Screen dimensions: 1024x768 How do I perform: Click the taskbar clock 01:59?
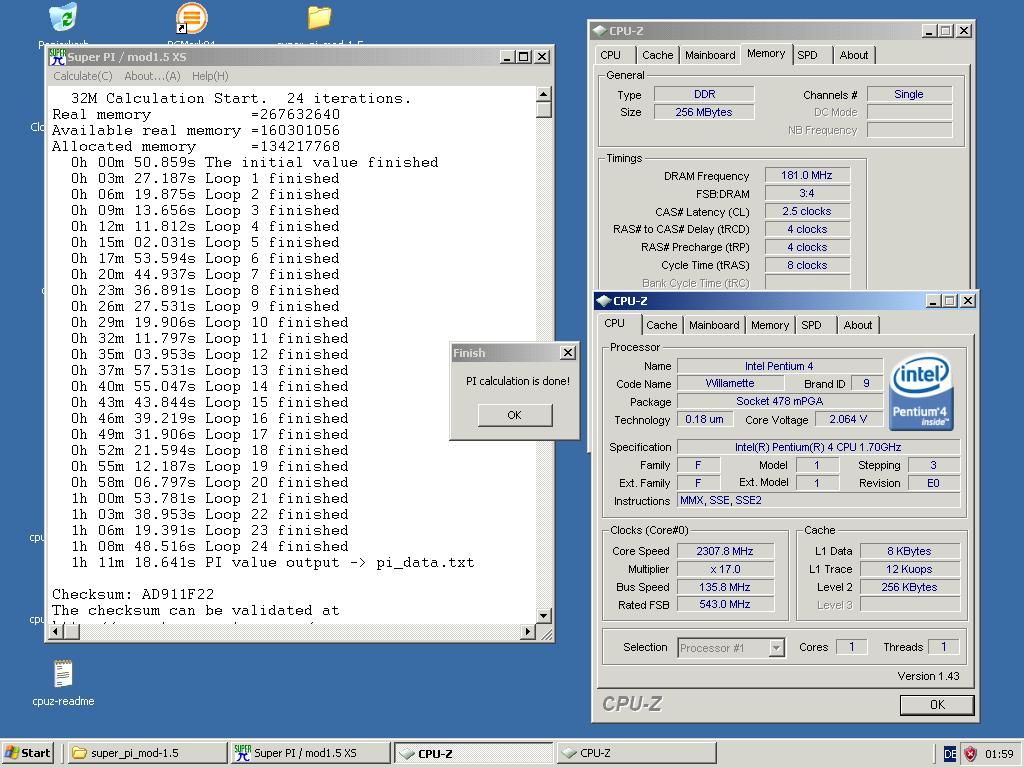click(x=999, y=754)
